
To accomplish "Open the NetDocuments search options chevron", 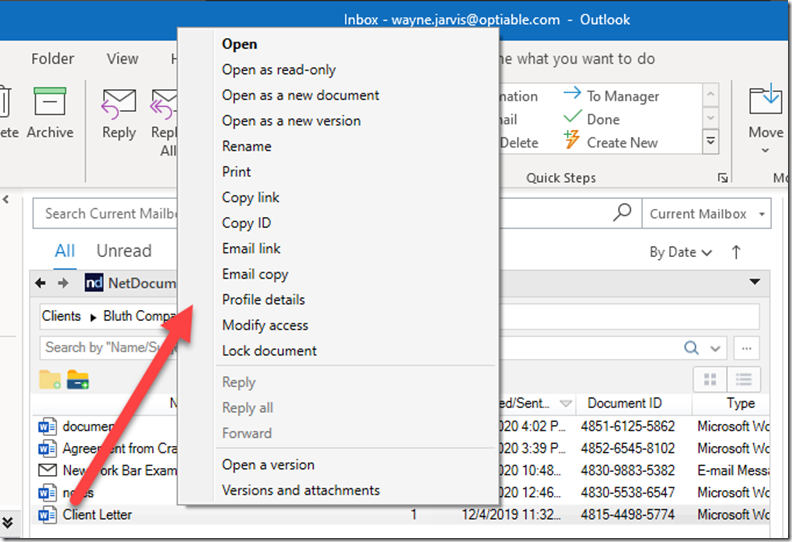I will [715, 348].
